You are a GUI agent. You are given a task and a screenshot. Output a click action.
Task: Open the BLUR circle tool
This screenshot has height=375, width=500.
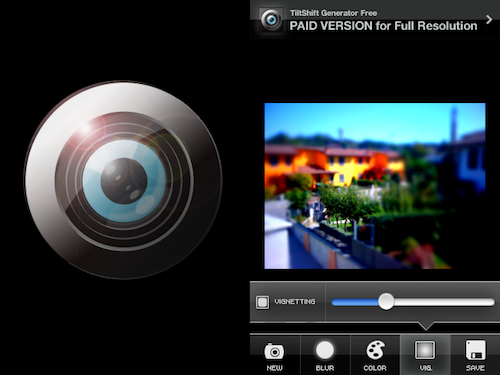[325, 350]
